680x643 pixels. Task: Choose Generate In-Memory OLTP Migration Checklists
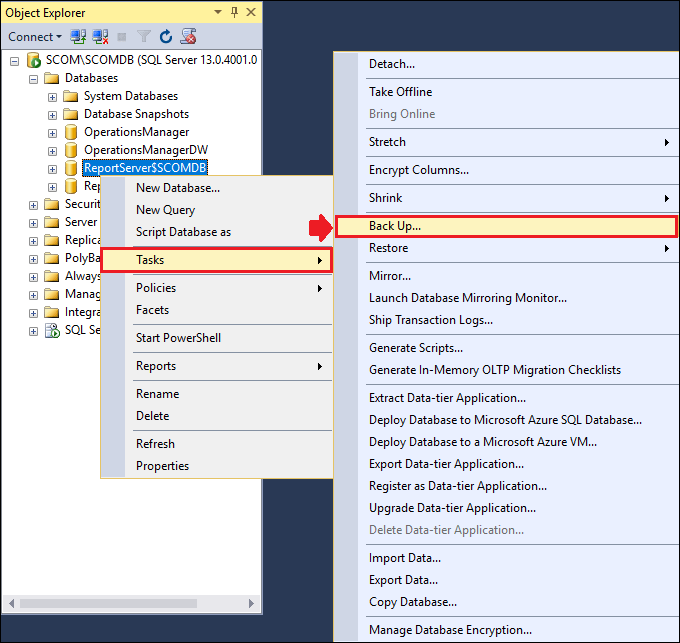pos(506,370)
